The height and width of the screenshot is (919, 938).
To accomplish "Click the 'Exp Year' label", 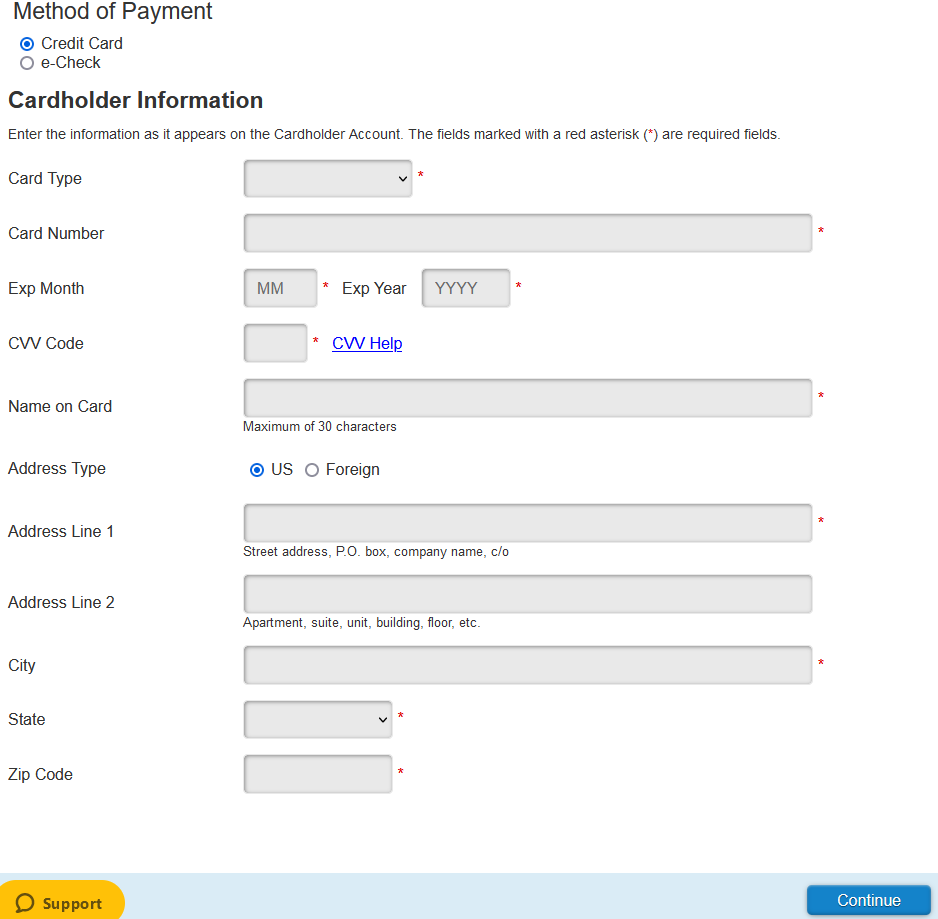I will pyautogui.click(x=374, y=288).
